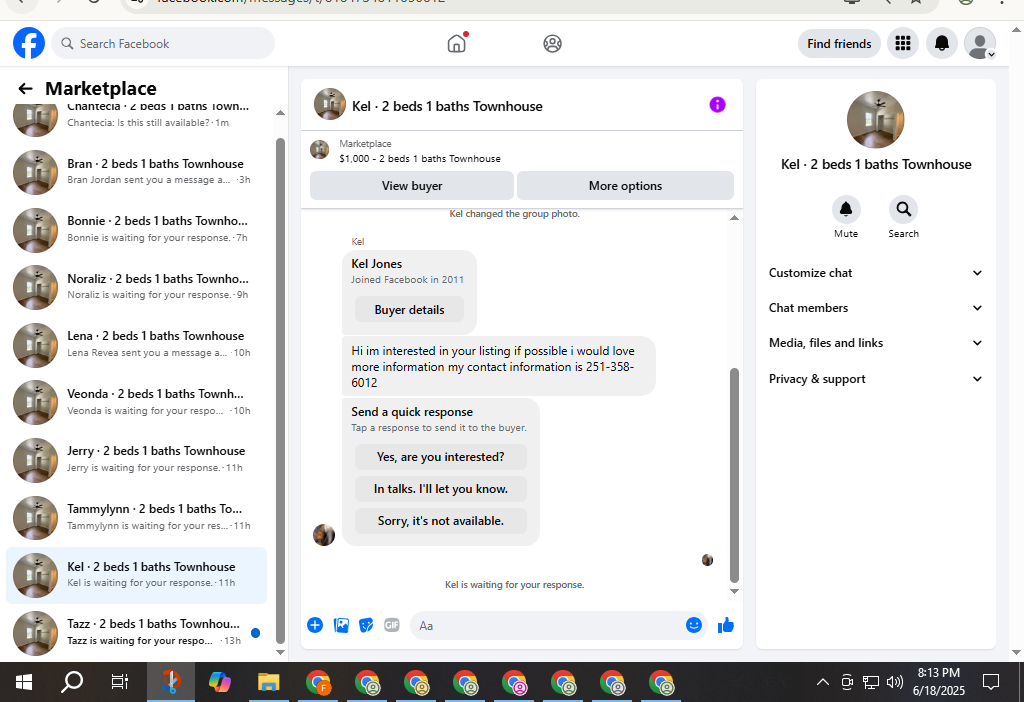Click in the Search Facebook field
Viewport: 1024px width, 702px height.
tap(163, 44)
